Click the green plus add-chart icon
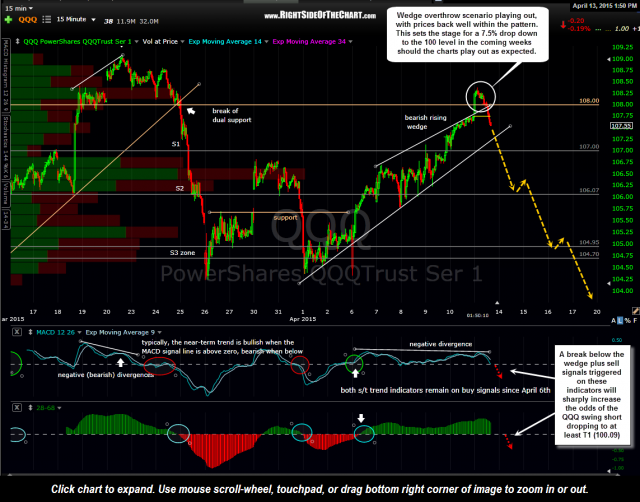The image size is (640, 502). tap(8, 20)
